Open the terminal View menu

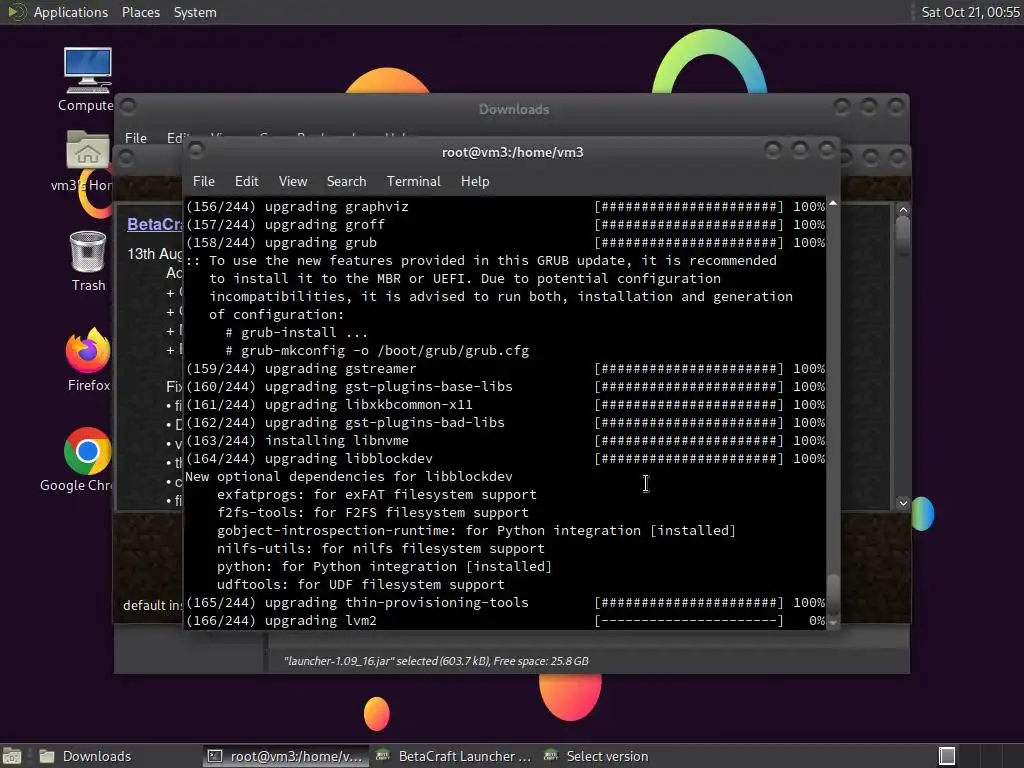click(293, 181)
